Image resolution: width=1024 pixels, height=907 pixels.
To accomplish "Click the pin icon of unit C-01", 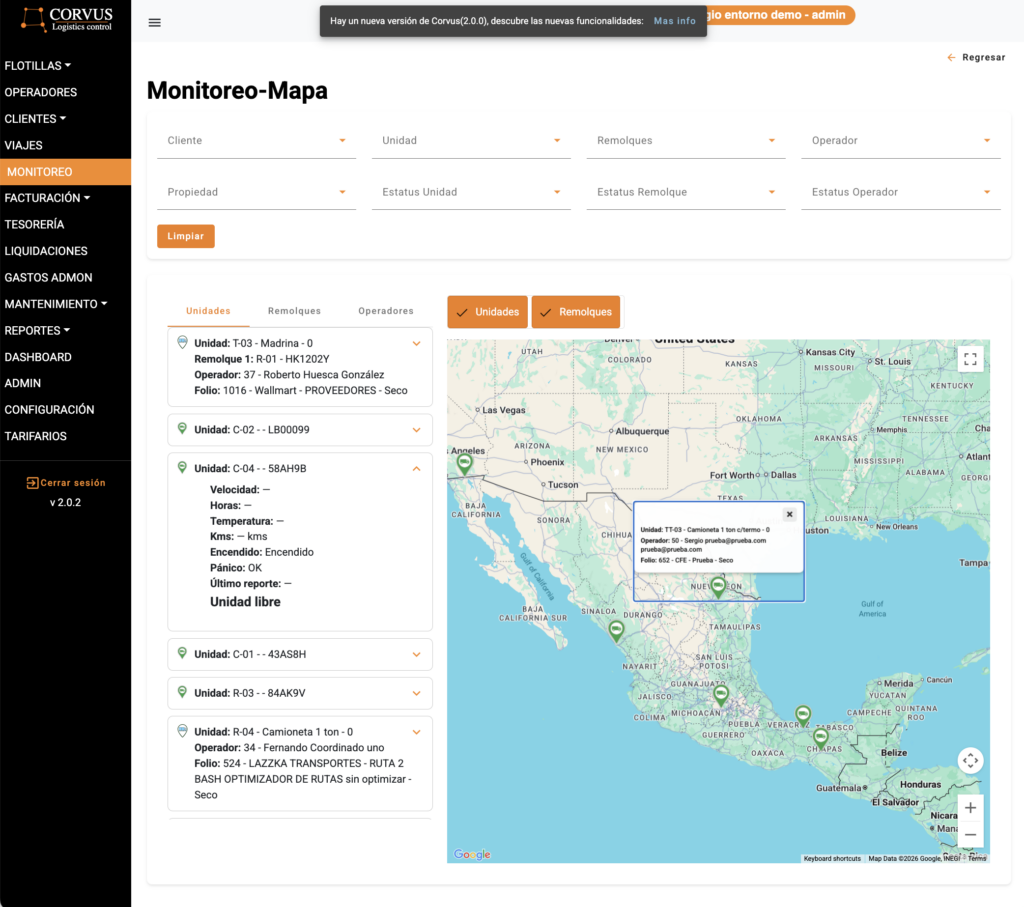I will (182, 653).
